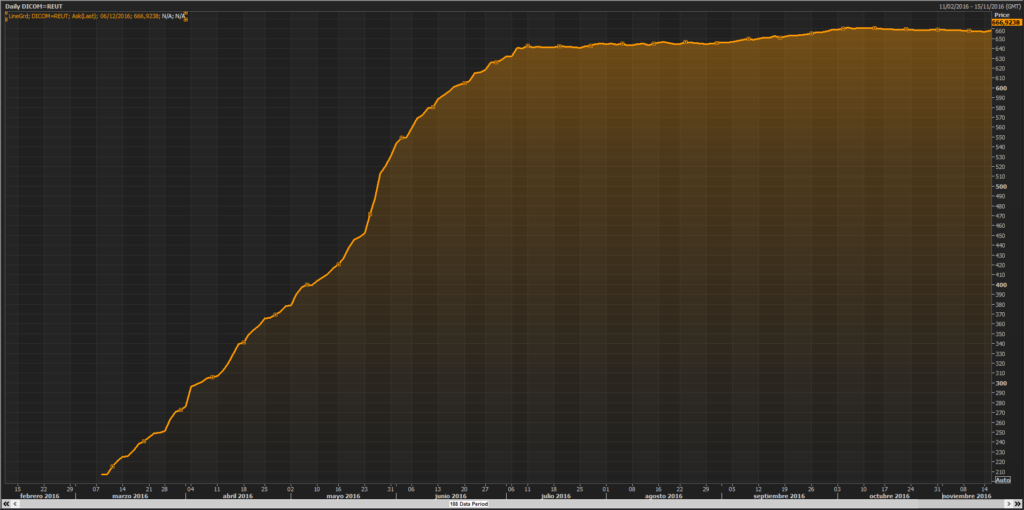Viewport: 1024px width, 510px height.
Task: Click the septiembre 2016 month label
Action: pos(778,496)
